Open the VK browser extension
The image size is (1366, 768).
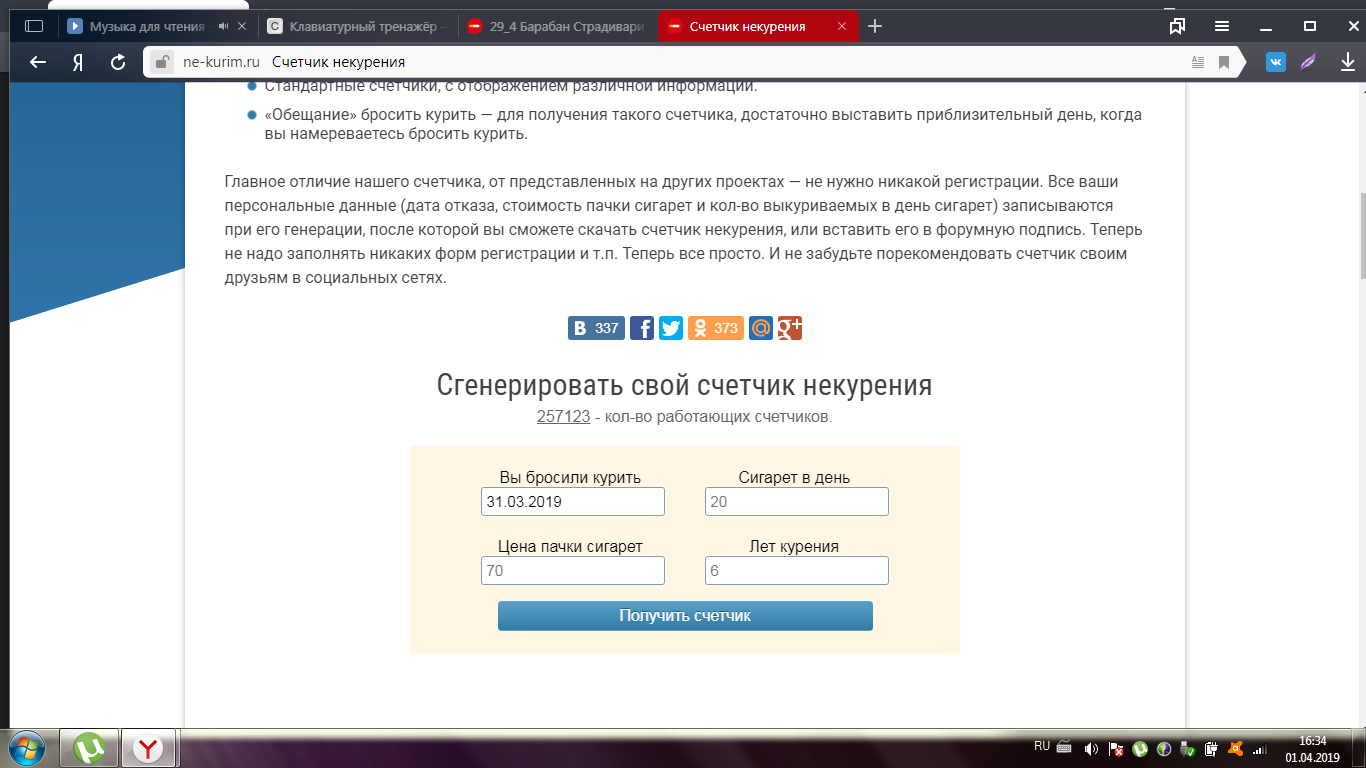tap(1276, 62)
